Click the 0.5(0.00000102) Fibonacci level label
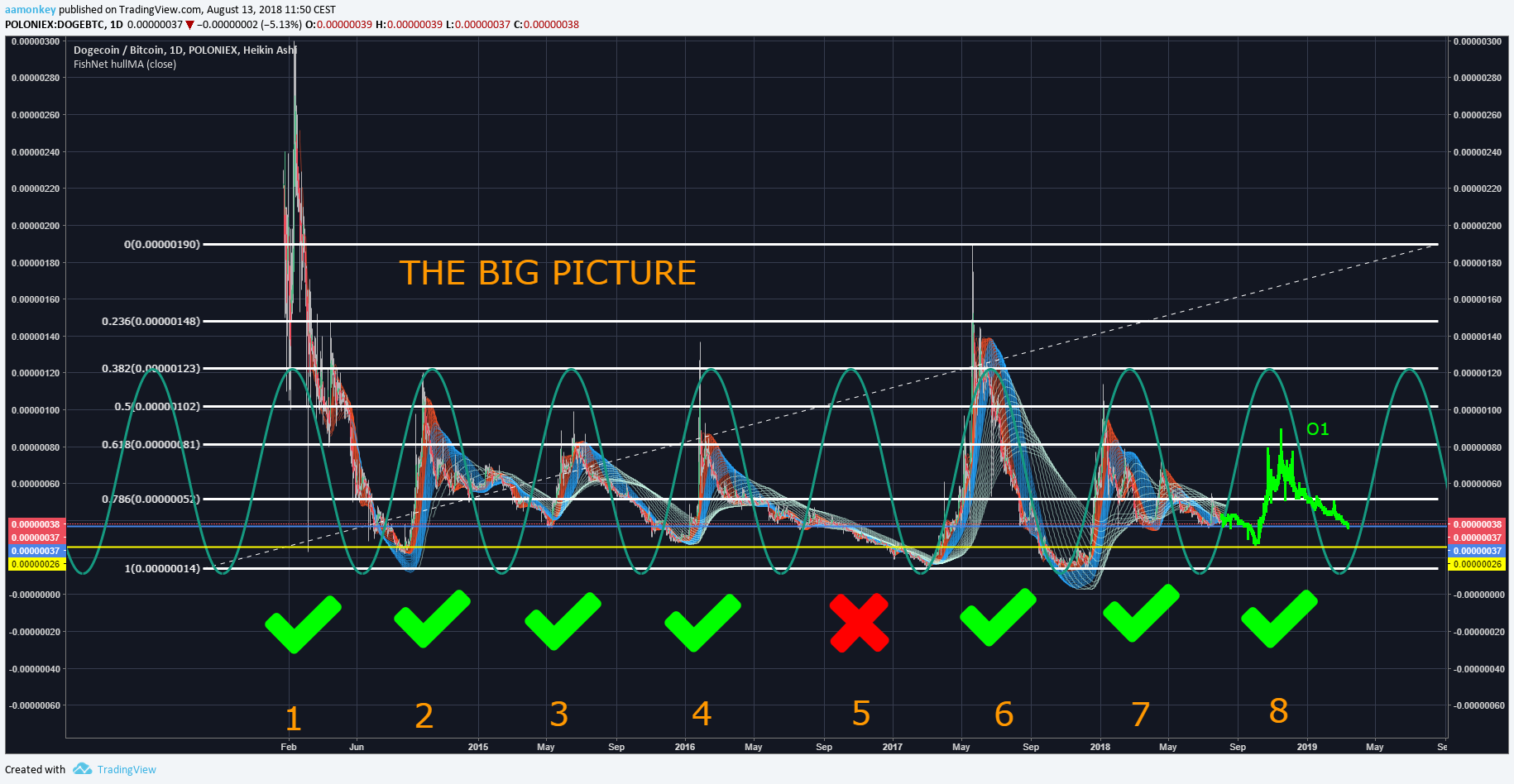 point(157,406)
